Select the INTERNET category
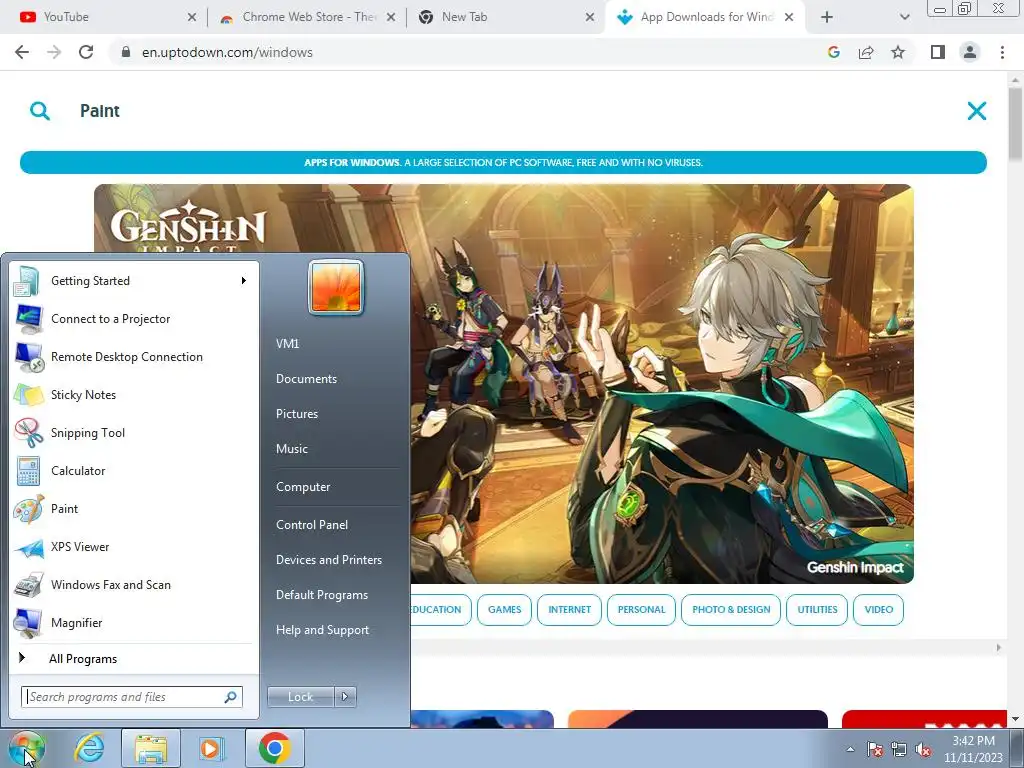Viewport: 1024px width, 768px height. [569, 609]
